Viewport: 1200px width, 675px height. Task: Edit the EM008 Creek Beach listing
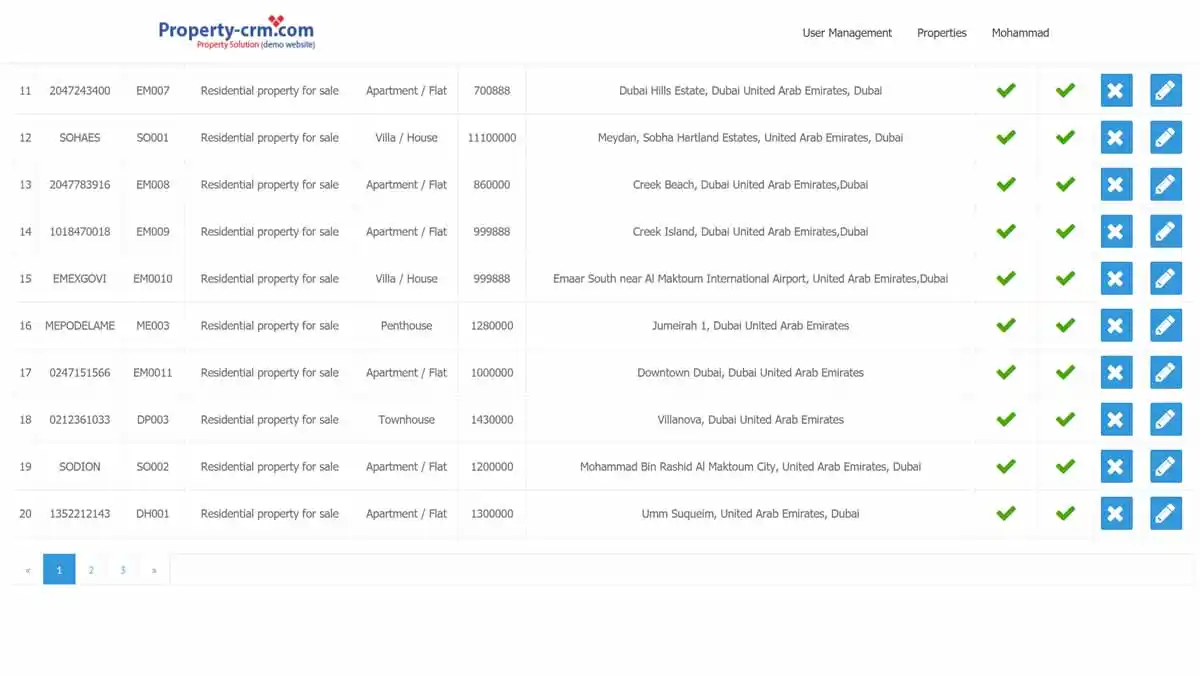(x=1166, y=185)
